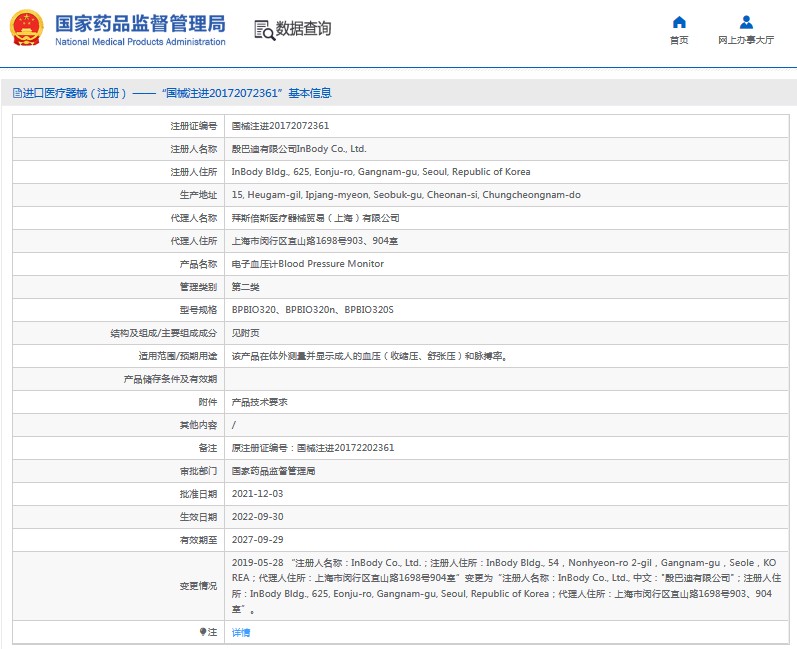Screen dimensions: 797x649
Task: Select the 2019-05-28 change record text
Action: 506,586
